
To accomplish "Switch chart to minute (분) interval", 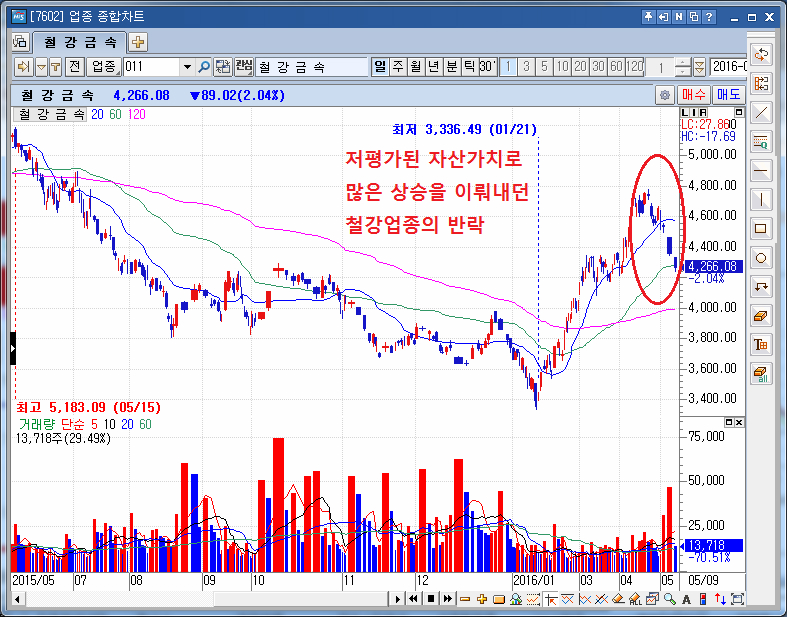I will tap(451, 67).
